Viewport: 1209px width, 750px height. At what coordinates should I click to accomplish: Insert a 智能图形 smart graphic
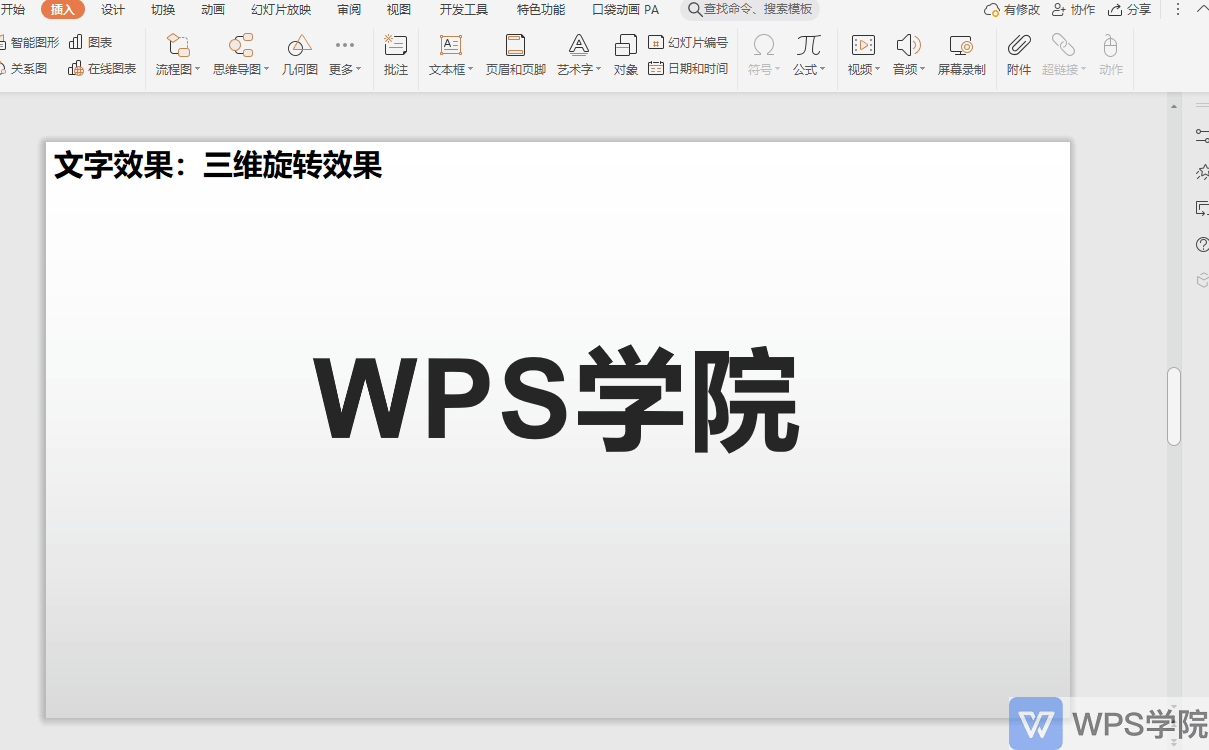(30, 43)
